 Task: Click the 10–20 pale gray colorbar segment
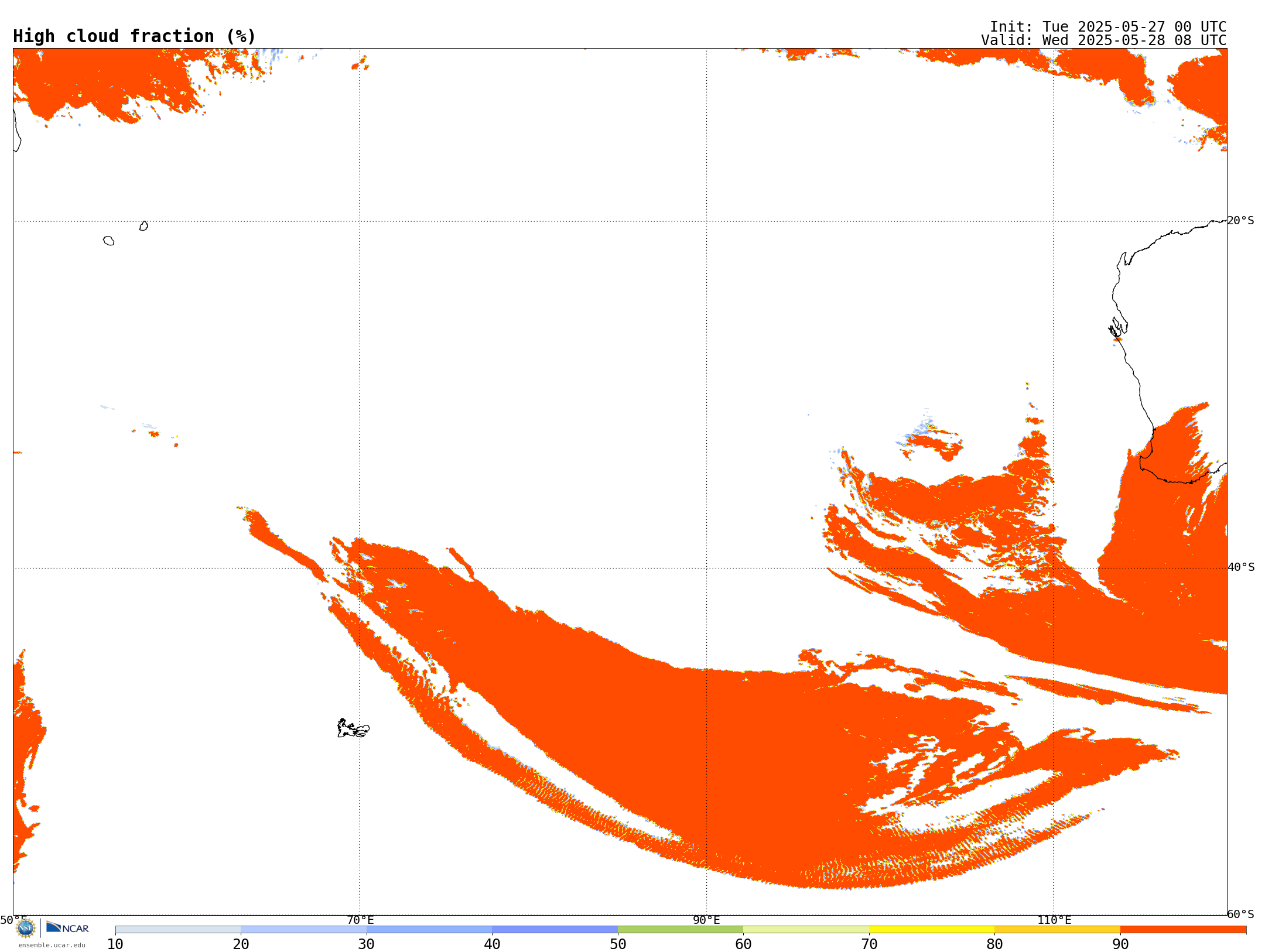pos(178,930)
